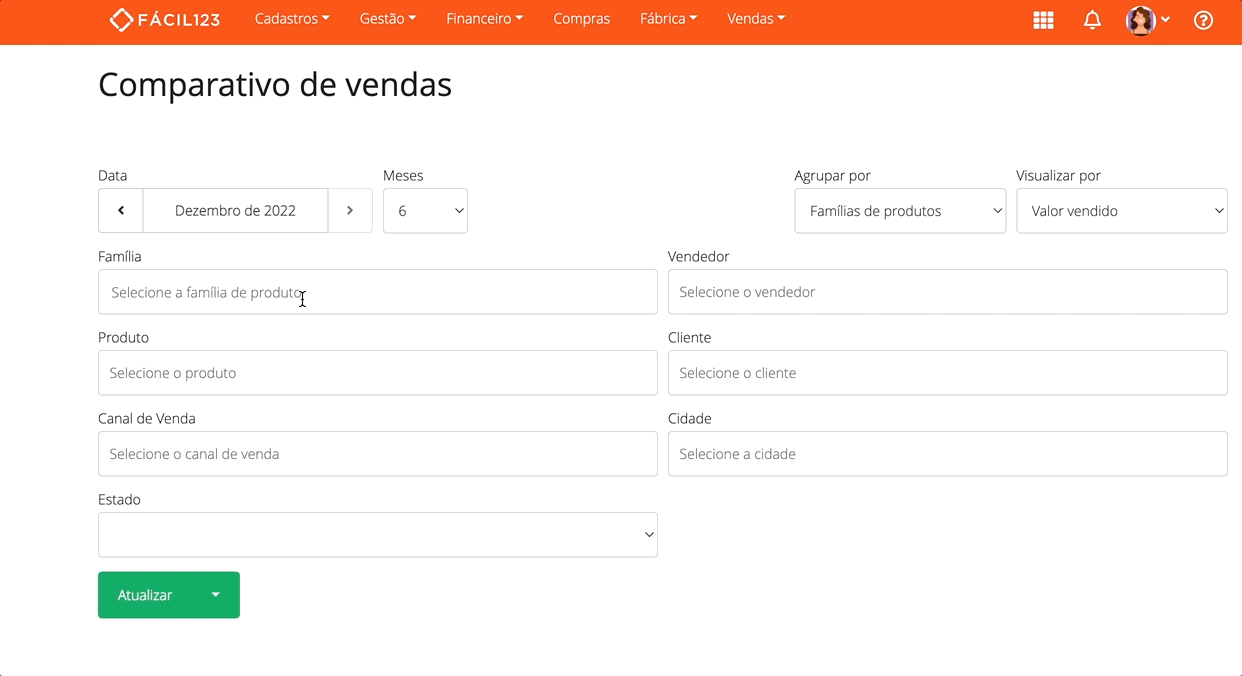Screen dimensions: 1242x676
Task: Click the Compras link in navbar
Action: pos(581,19)
